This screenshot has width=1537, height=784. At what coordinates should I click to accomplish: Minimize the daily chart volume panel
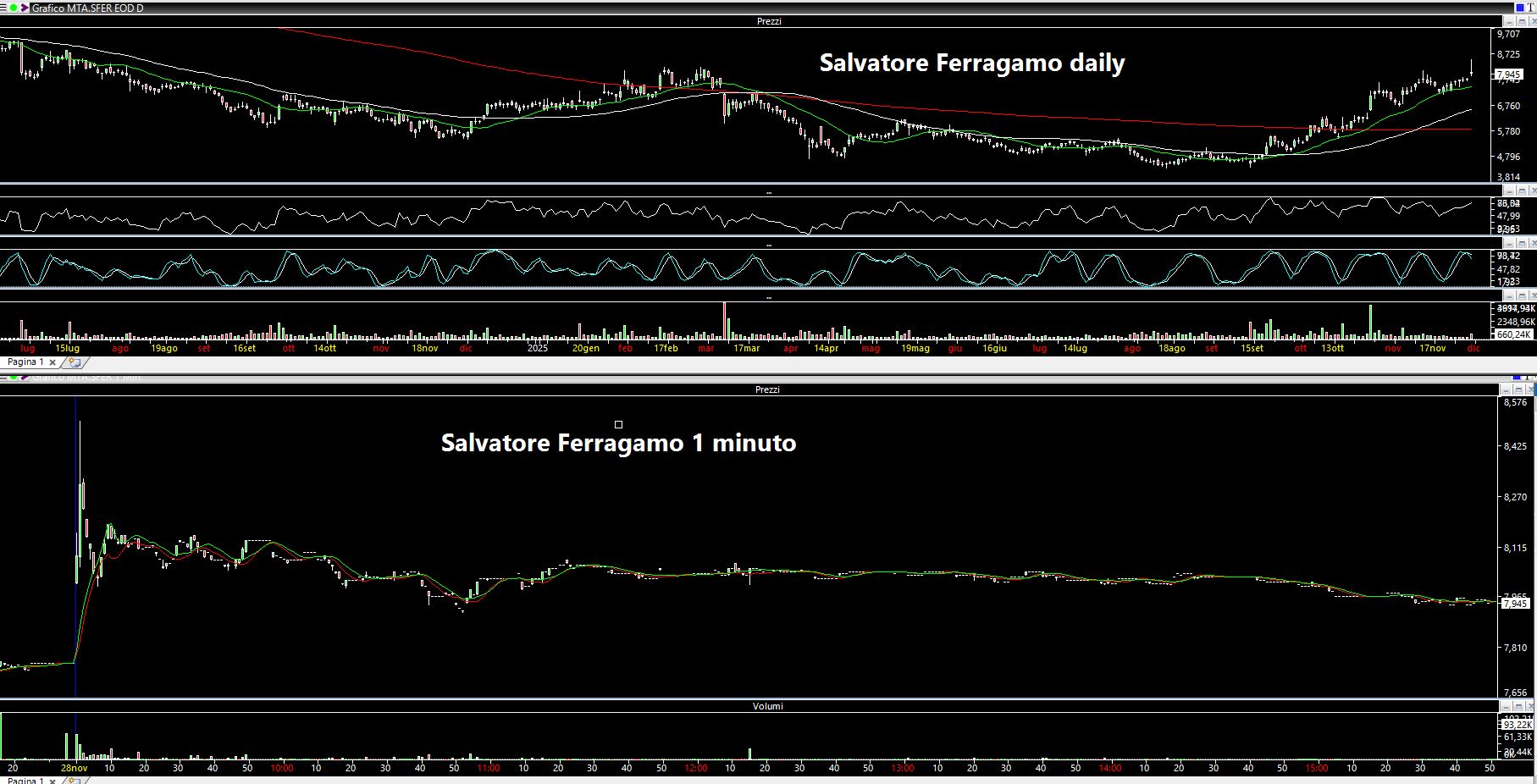point(1510,296)
